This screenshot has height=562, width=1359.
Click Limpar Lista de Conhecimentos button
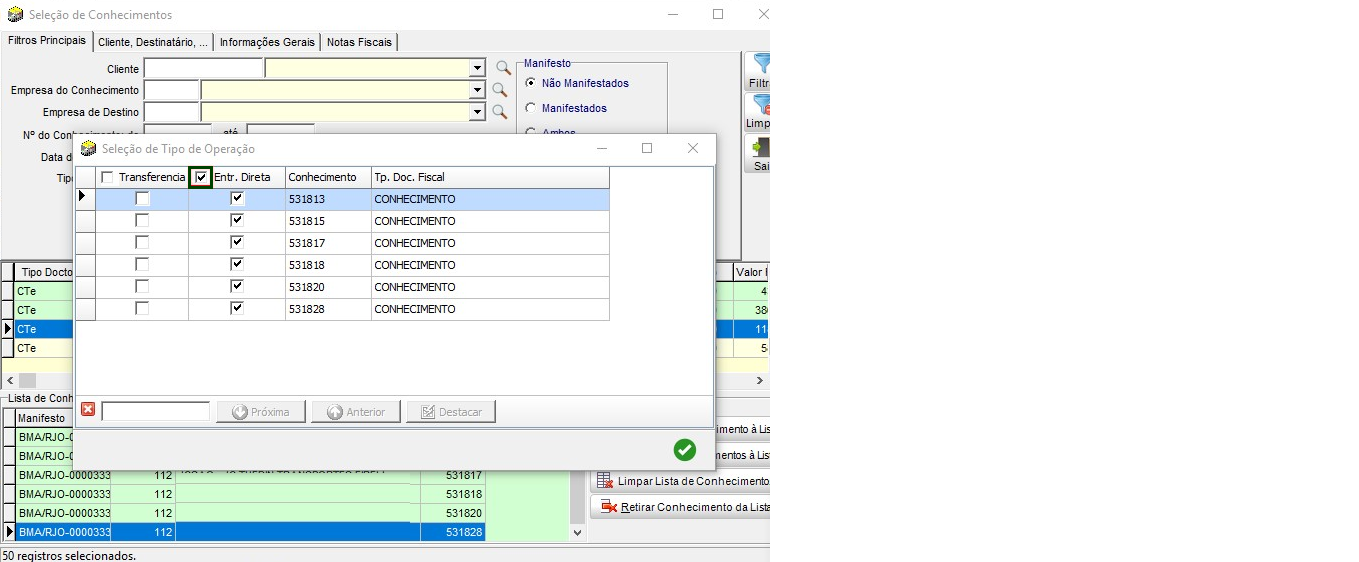[681, 481]
